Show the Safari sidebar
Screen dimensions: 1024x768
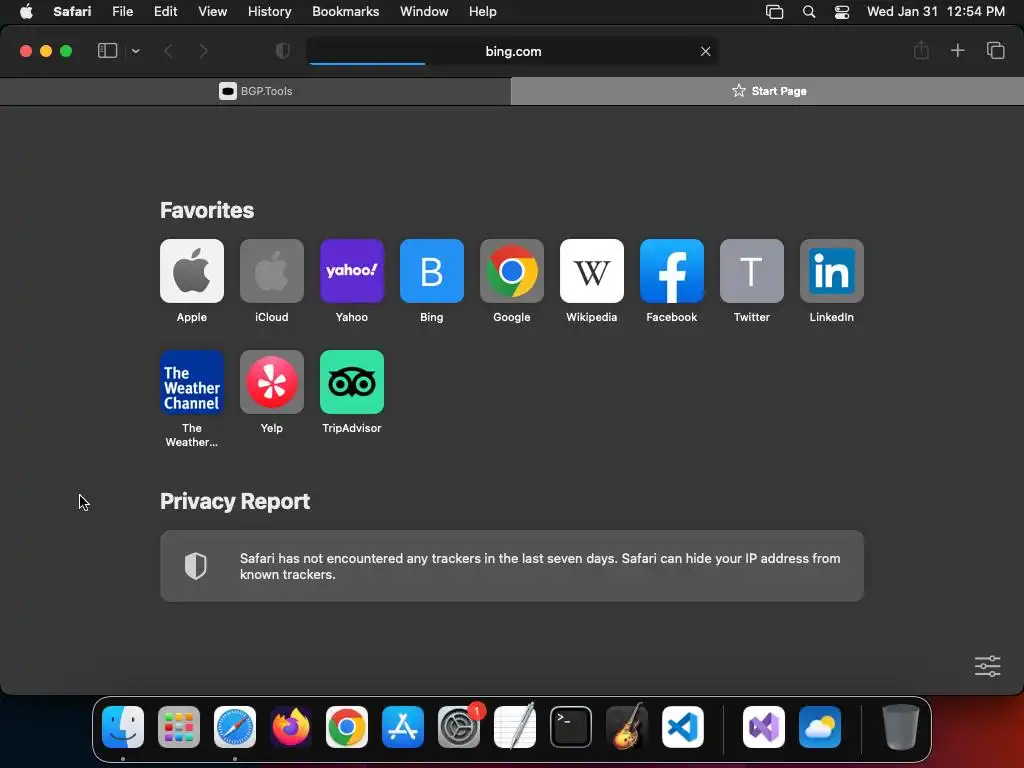click(107, 51)
